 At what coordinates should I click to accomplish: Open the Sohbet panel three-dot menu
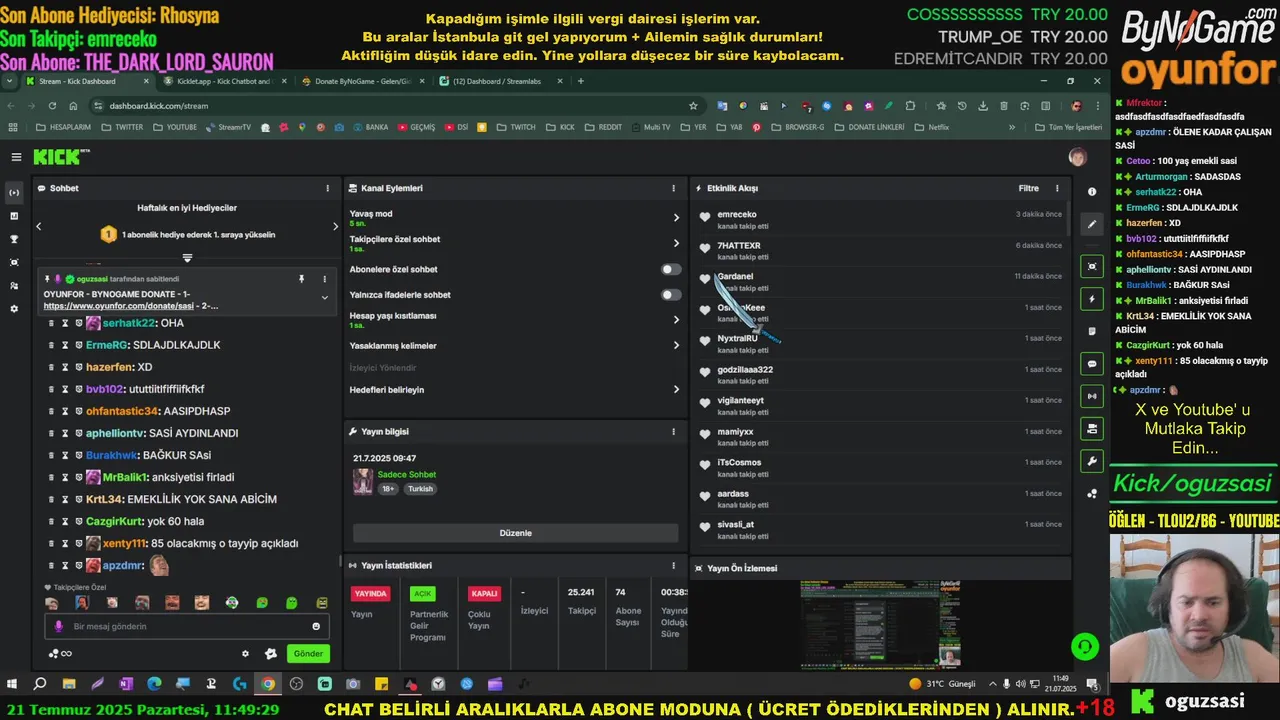point(327,188)
